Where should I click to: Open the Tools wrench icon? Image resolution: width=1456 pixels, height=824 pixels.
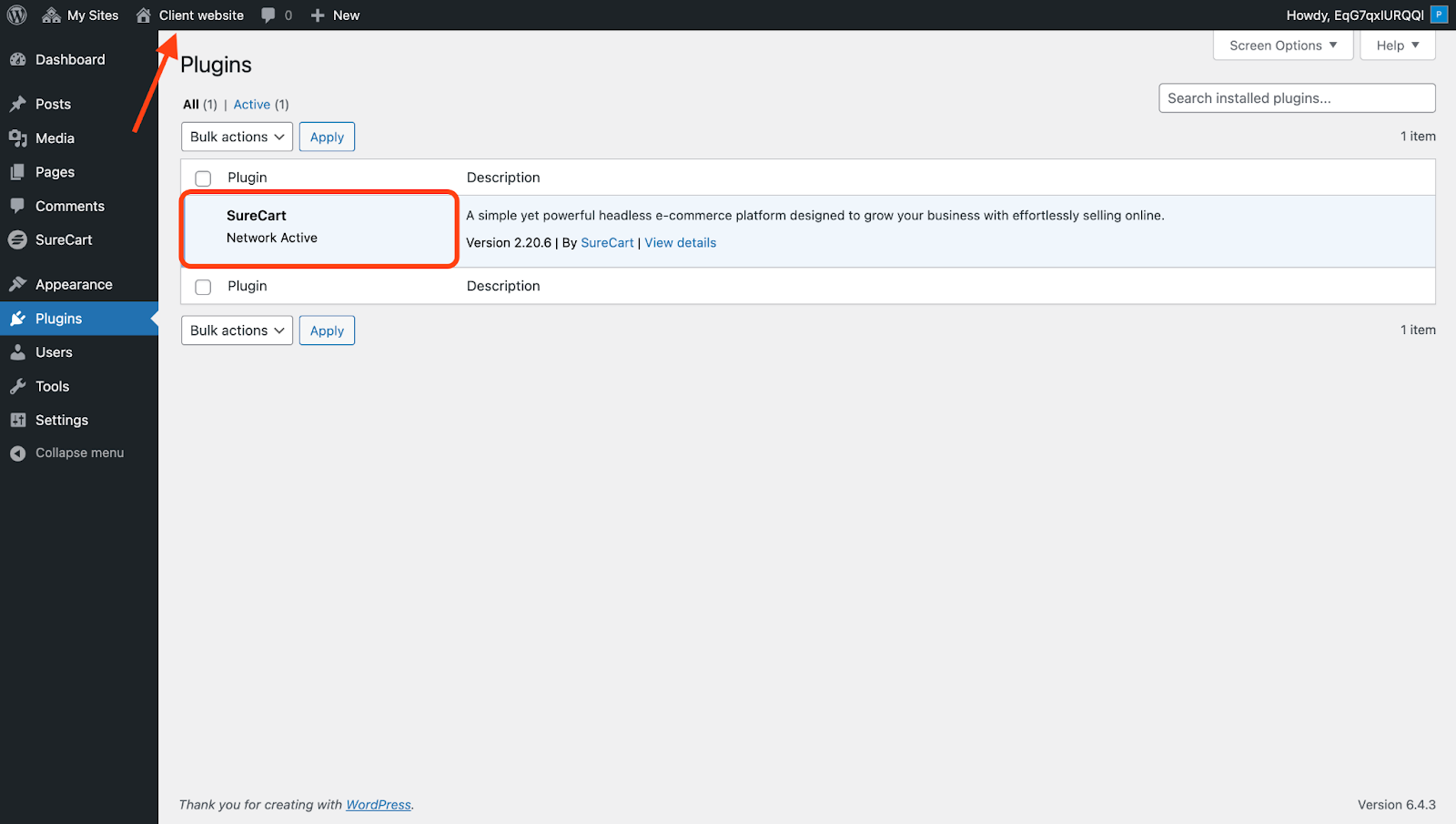point(19,386)
